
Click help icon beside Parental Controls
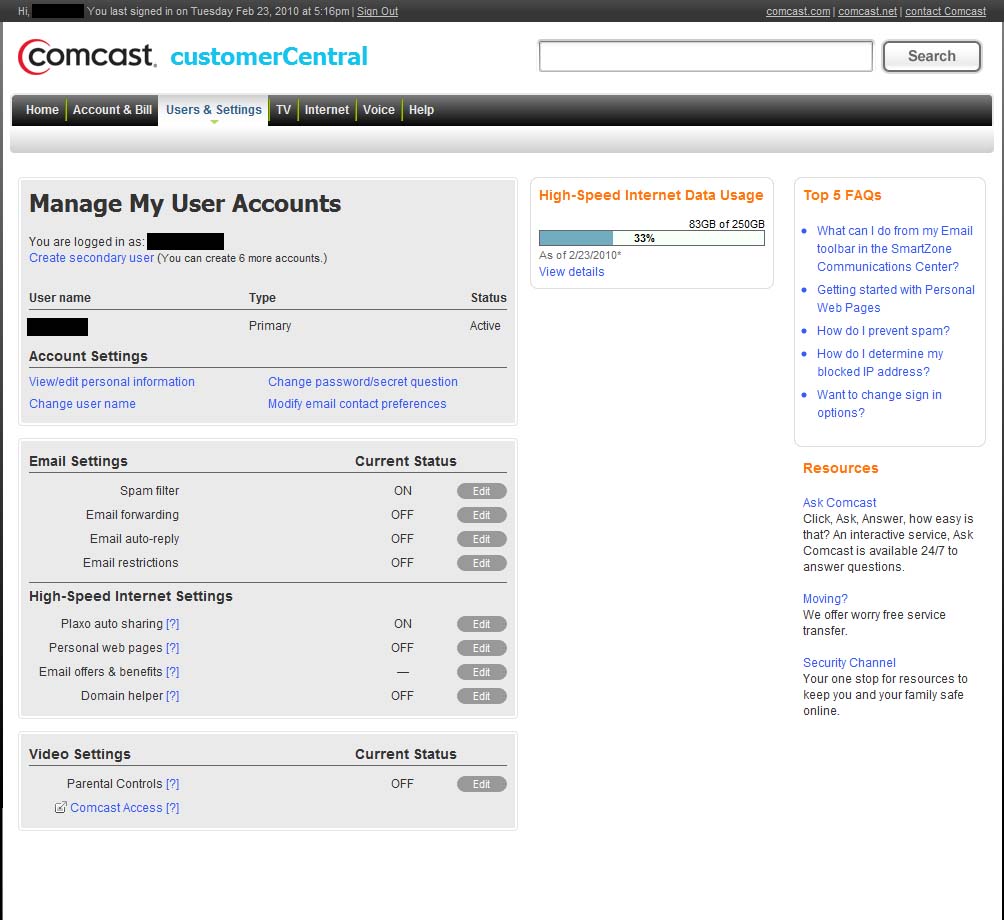tap(173, 784)
